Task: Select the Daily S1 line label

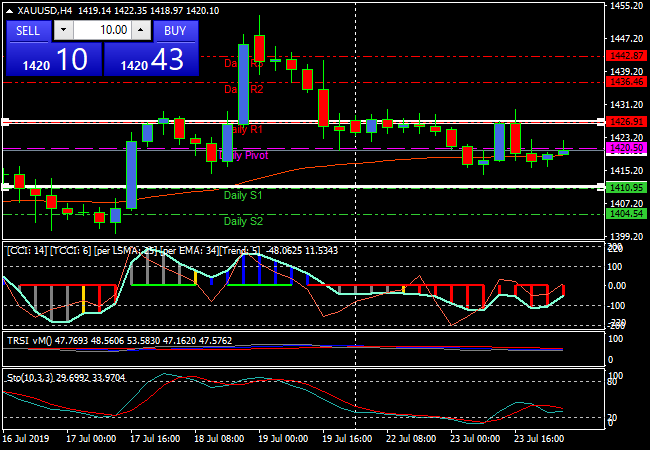Action: click(243, 195)
